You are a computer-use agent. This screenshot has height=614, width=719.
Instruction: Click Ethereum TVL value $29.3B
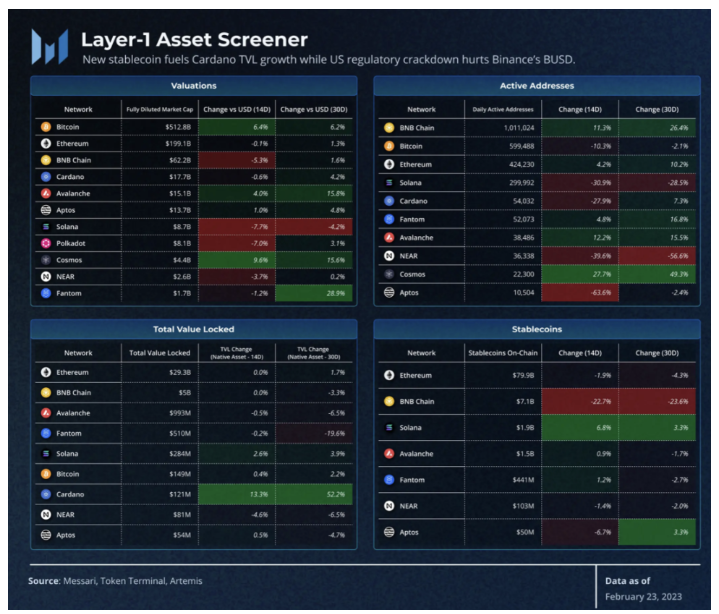coord(180,372)
